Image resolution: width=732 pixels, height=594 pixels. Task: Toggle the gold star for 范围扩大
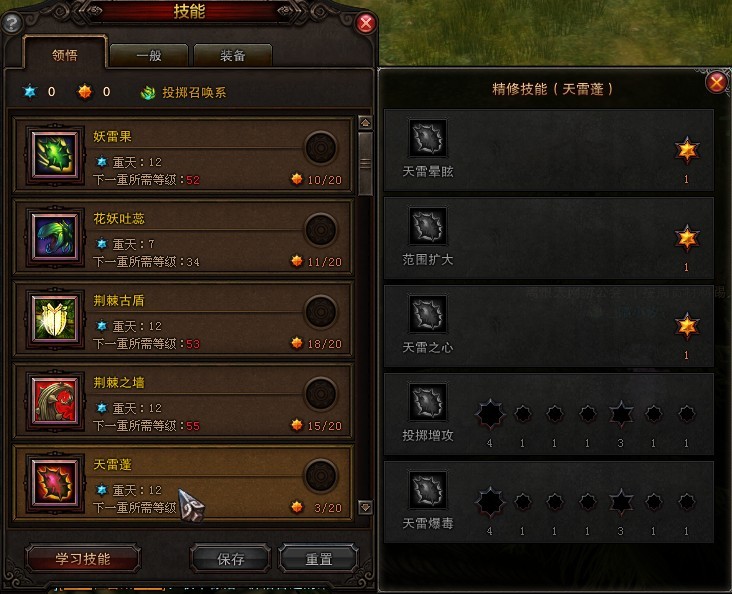tap(687, 238)
